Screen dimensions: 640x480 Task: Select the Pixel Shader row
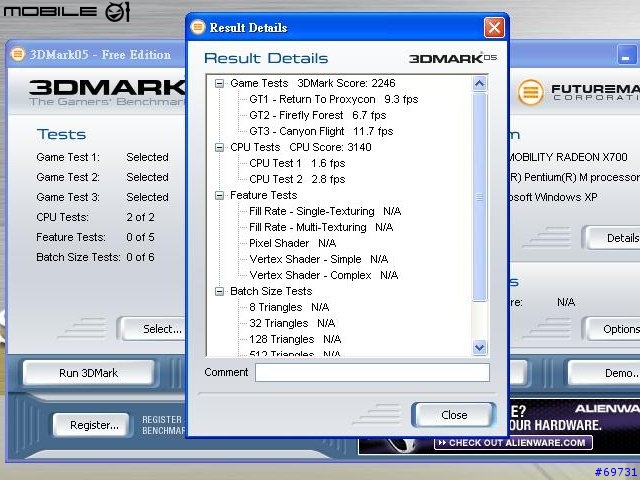pos(292,243)
